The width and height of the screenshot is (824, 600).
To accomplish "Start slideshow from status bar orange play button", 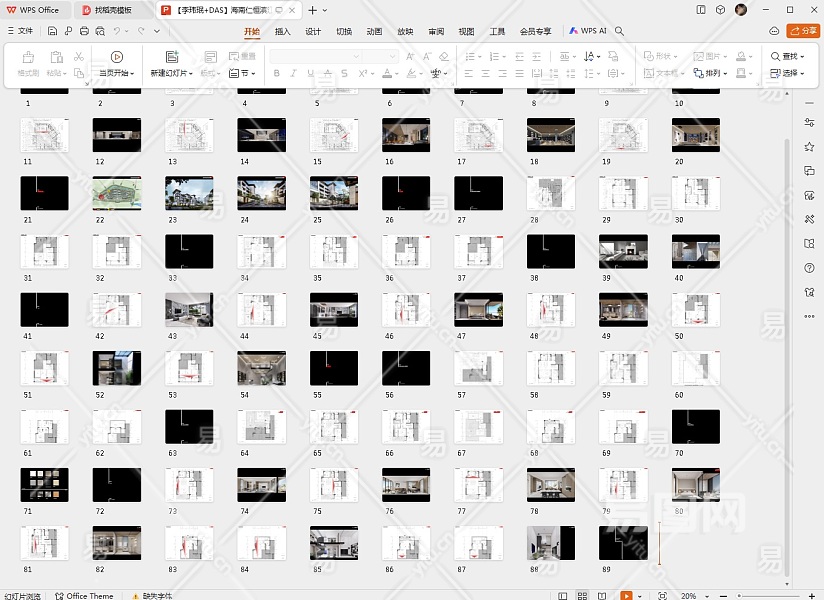I will (626, 595).
